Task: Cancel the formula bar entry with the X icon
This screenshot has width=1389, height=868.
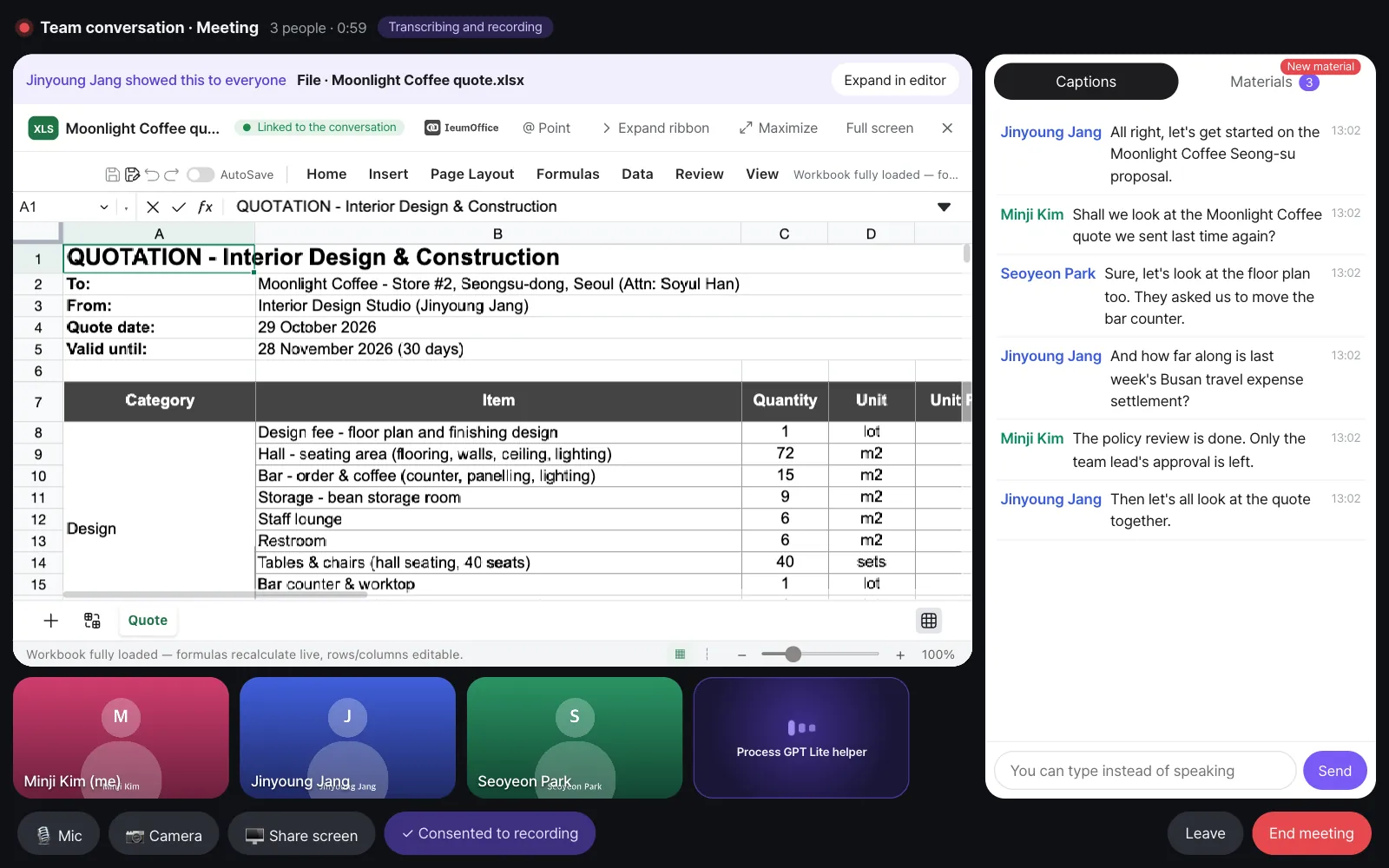Action: point(153,207)
